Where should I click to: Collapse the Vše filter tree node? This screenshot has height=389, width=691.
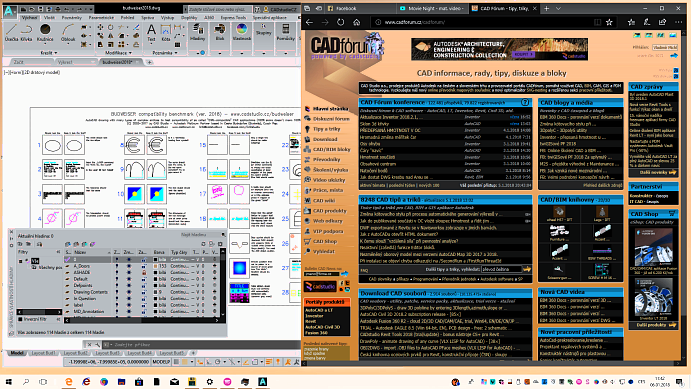pos(20,261)
